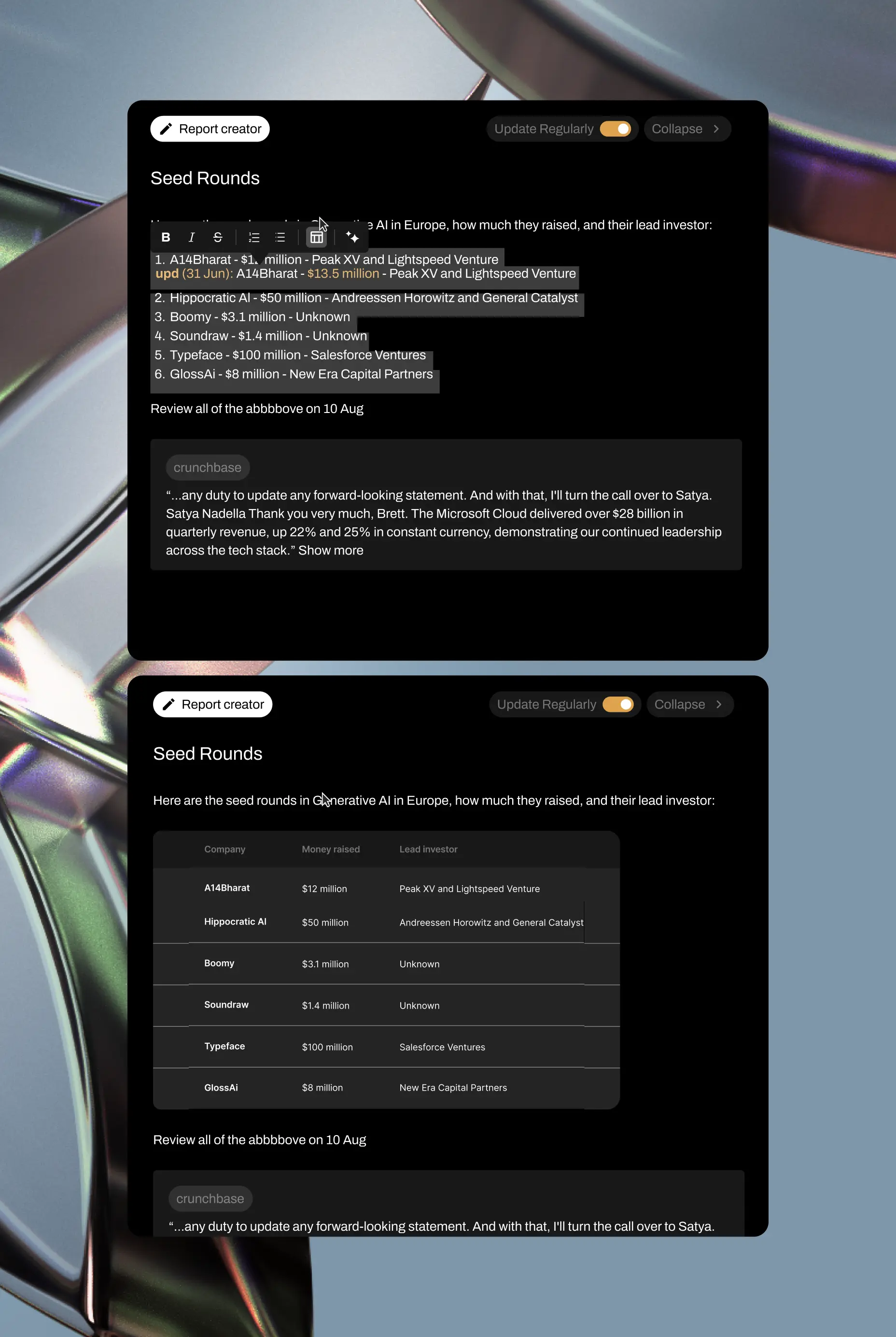
Task: Click the $1.4 million table cell
Action: click(326, 1006)
